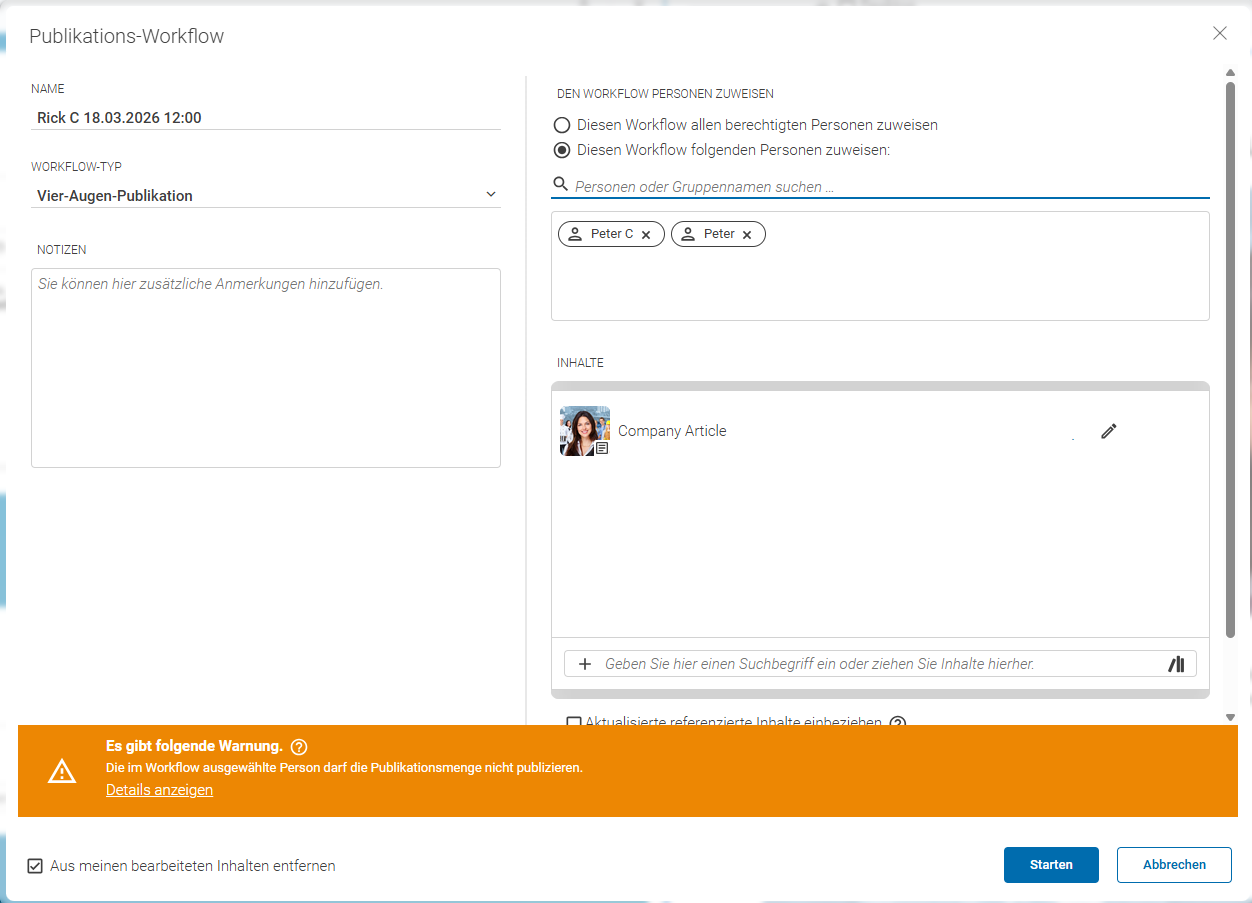Select assign workflow to following persons radio
The image size is (1252, 903).
coord(562,150)
